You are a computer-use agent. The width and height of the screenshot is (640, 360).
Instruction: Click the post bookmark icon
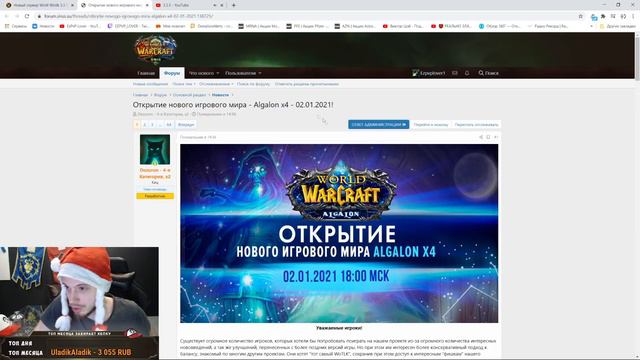pos(488,137)
